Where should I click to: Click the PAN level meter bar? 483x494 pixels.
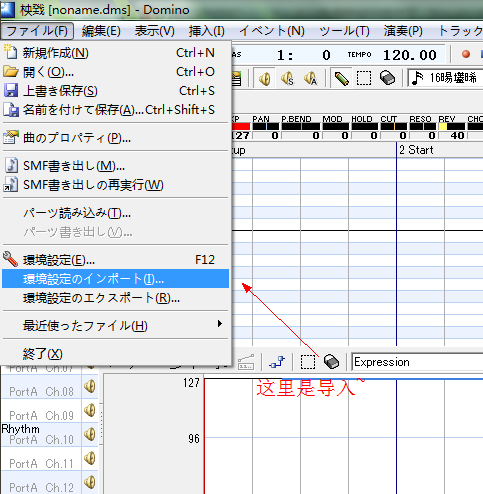tap(266, 126)
